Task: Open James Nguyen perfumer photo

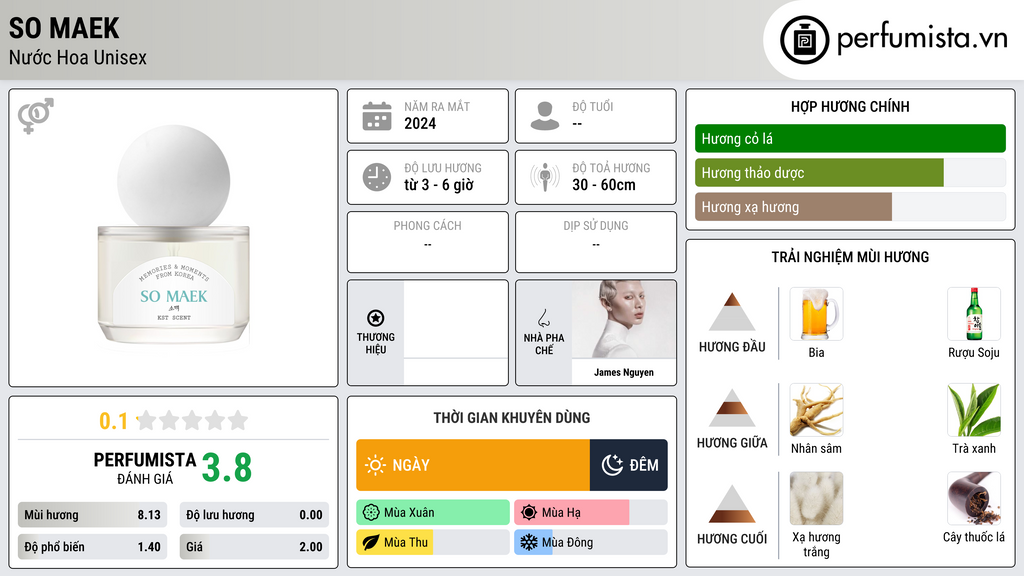Action: pos(624,319)
